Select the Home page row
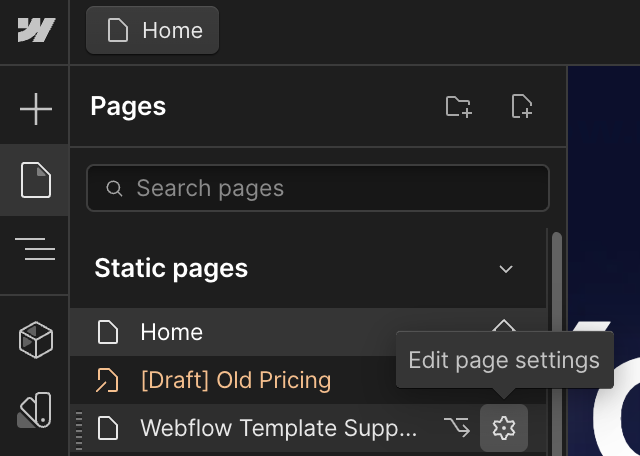This screenshot has width=640, height=456. pos(308,332)
